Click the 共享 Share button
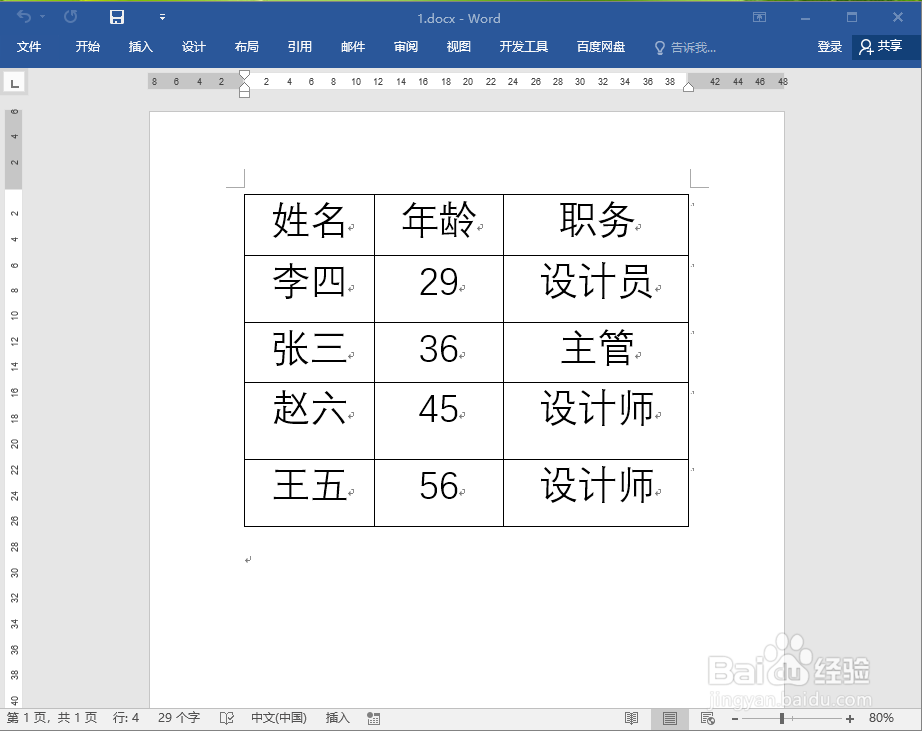This screenshot has width=922, height=731. tap(884, 46)
